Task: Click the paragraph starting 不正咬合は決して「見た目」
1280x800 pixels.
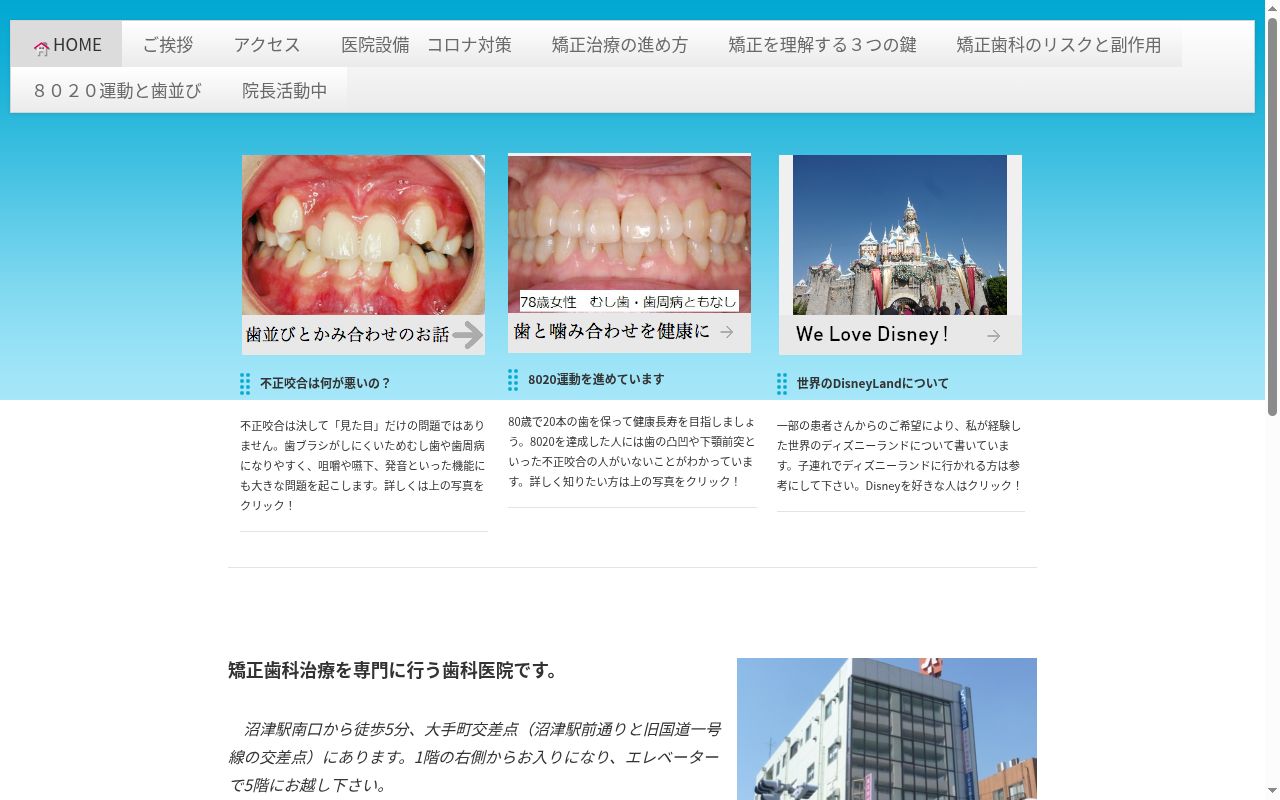Action: [x=363, y=466]
